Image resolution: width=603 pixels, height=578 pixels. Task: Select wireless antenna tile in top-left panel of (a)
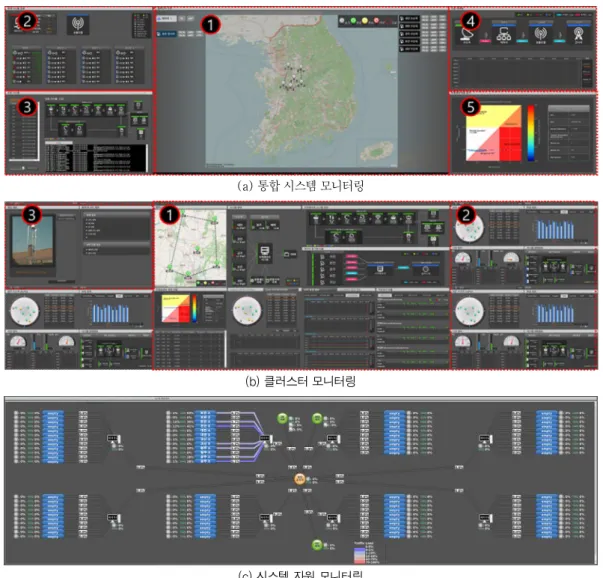pos(78,25)
